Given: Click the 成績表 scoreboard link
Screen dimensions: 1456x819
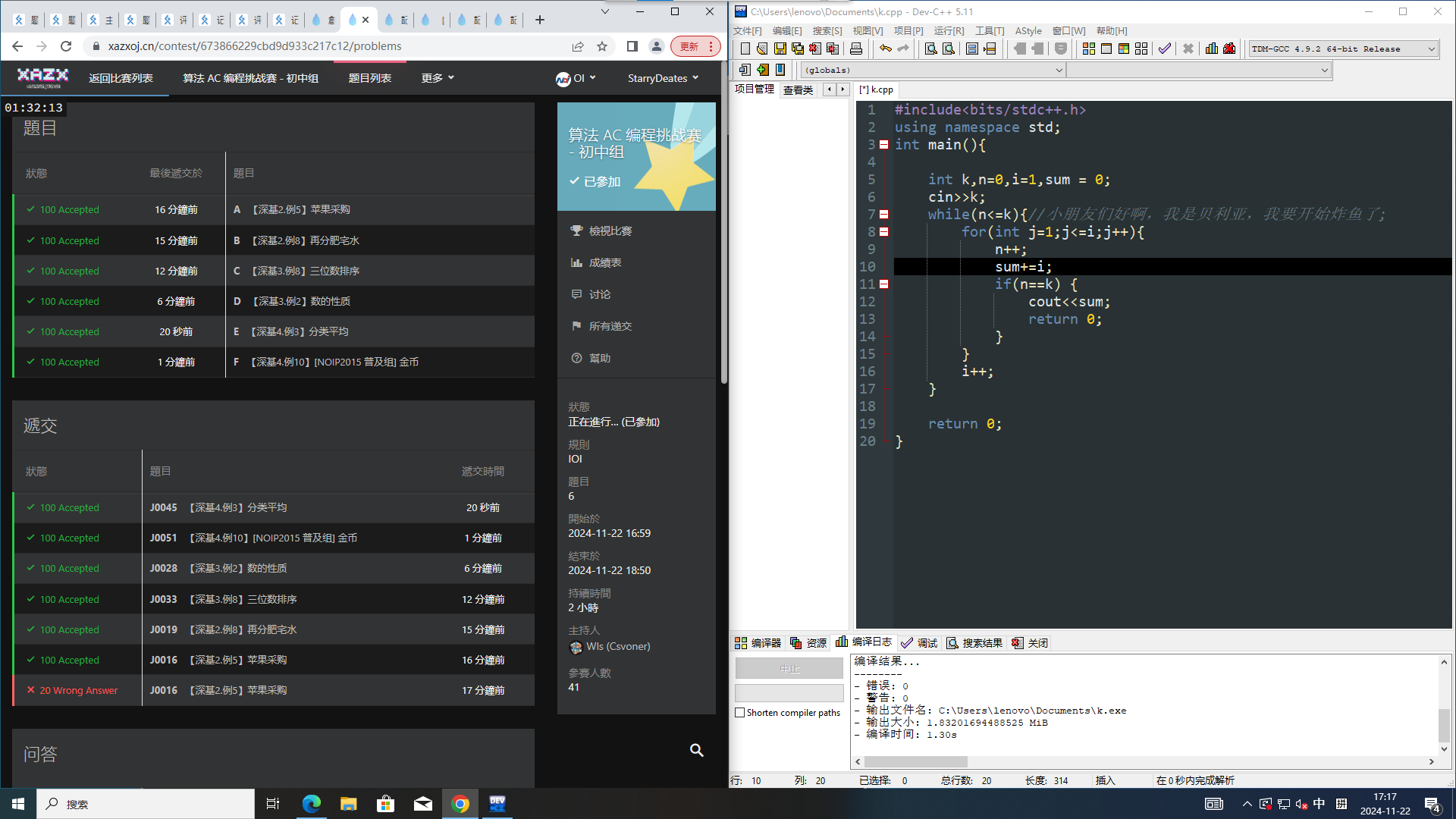Looking at the screenshot, I should 604,262.
